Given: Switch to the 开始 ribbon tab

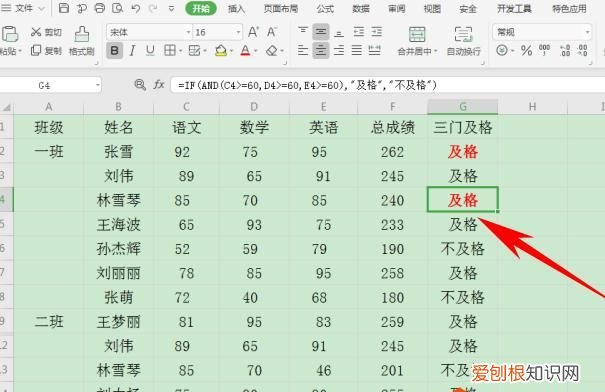Looking at the screenshot, I should (x=201, y=8).
